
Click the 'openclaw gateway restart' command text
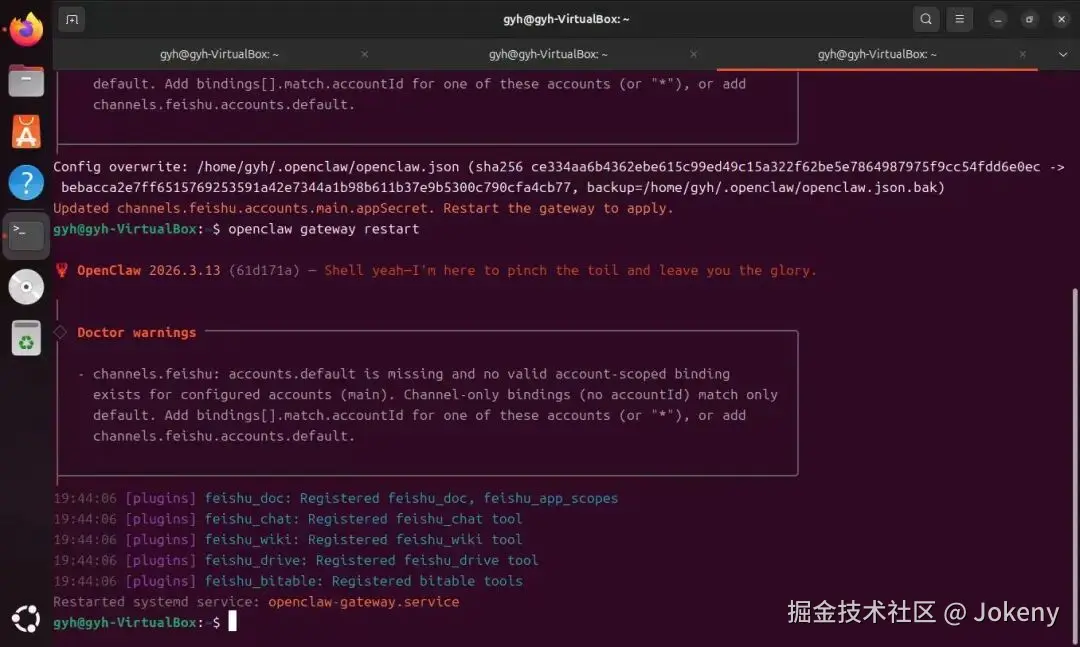(x=323, y=229)
